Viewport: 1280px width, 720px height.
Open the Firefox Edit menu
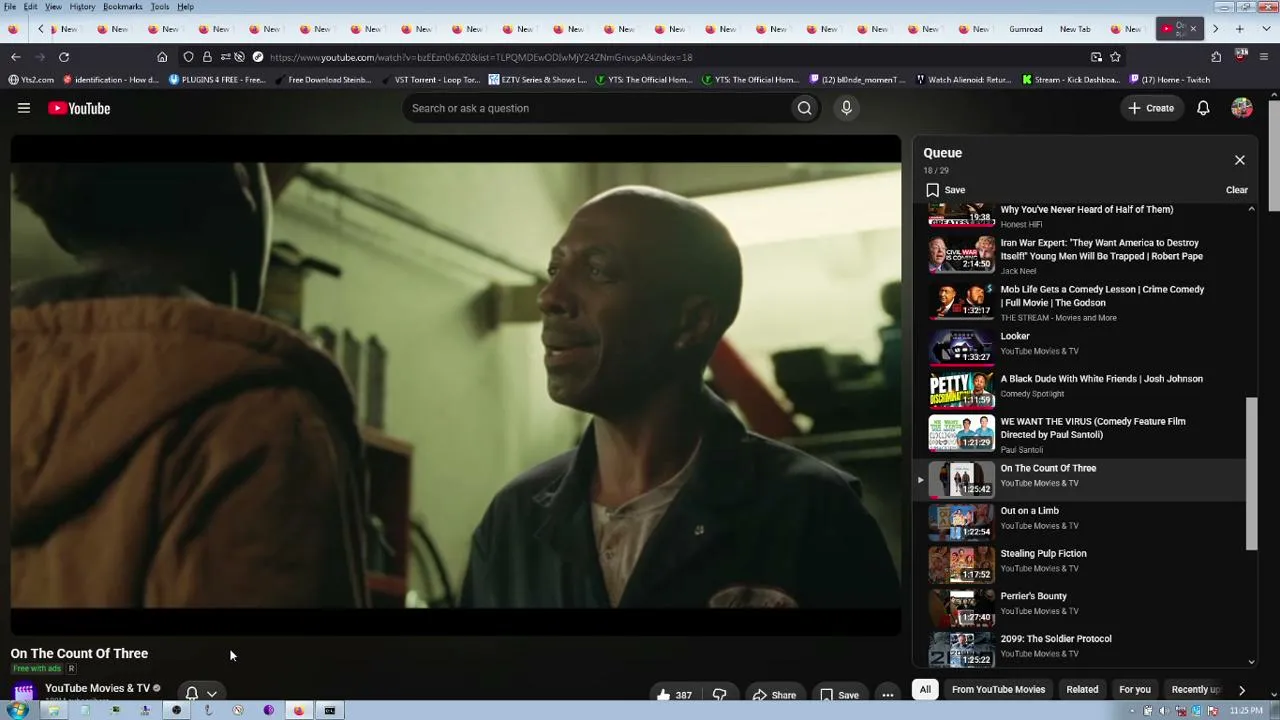31,7
